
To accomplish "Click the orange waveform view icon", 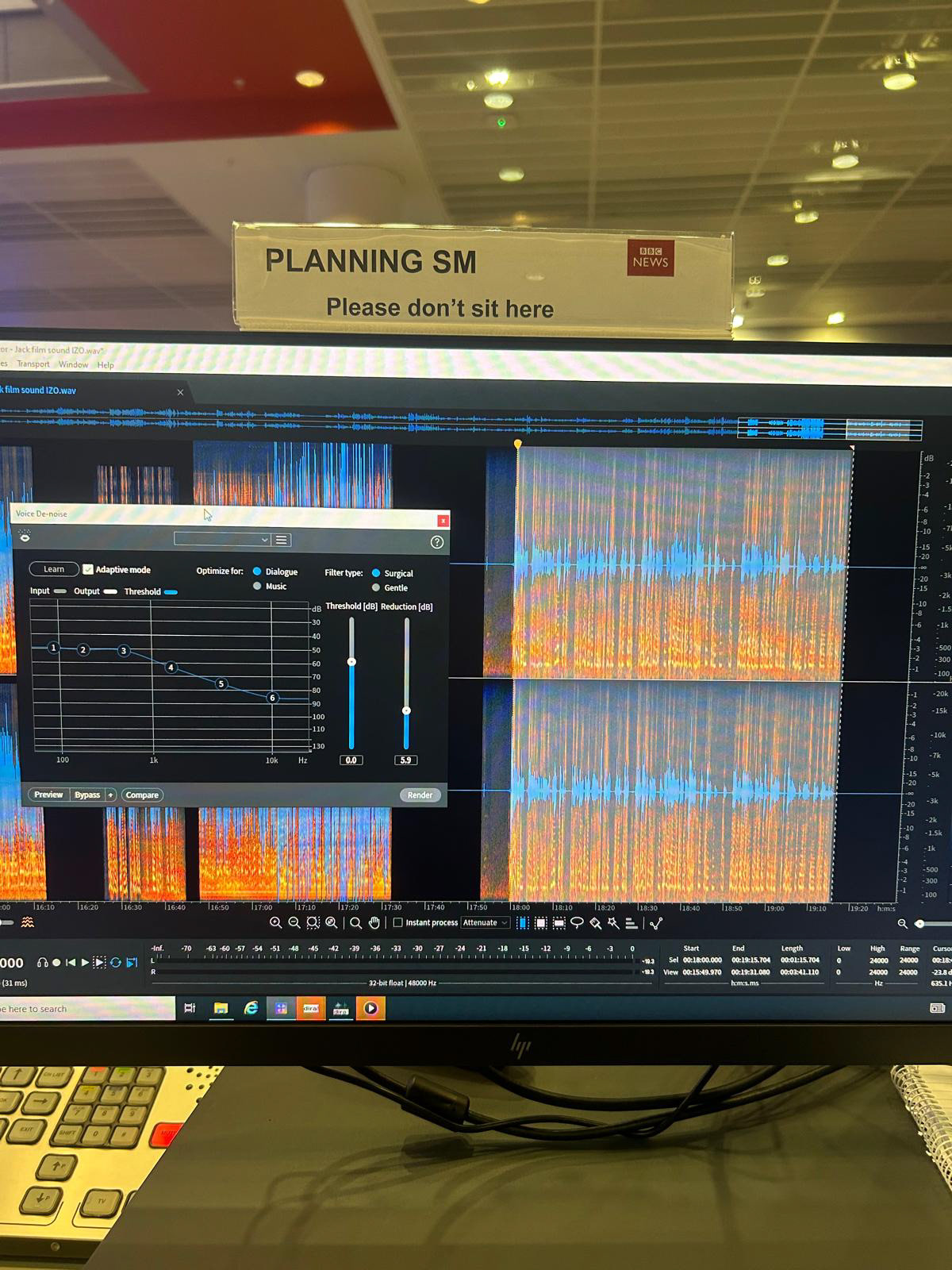I will point(28,922).
